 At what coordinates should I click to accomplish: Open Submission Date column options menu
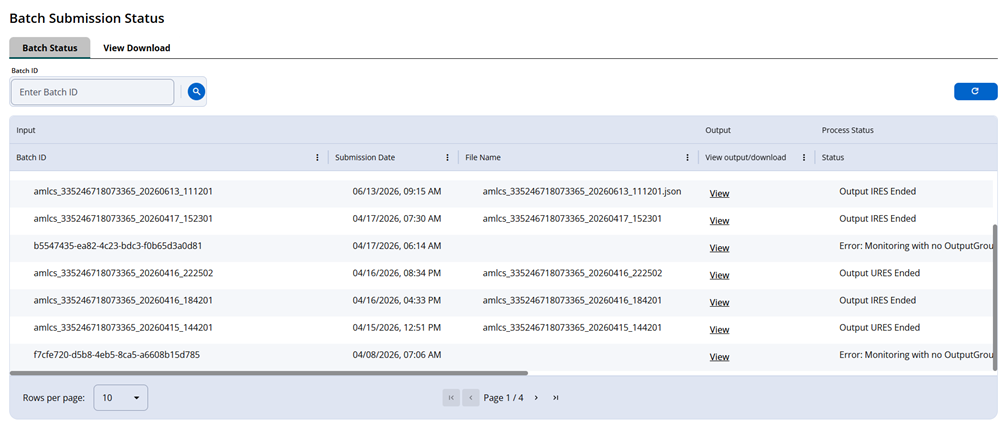point(447,158)
